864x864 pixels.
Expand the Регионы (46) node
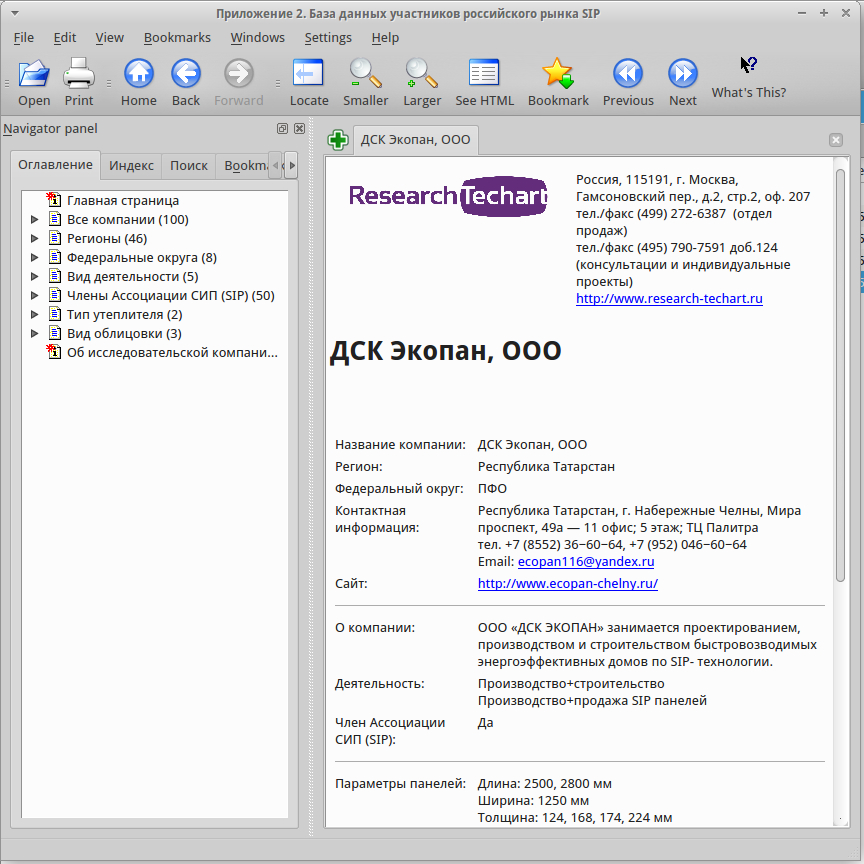pos(34,239)
